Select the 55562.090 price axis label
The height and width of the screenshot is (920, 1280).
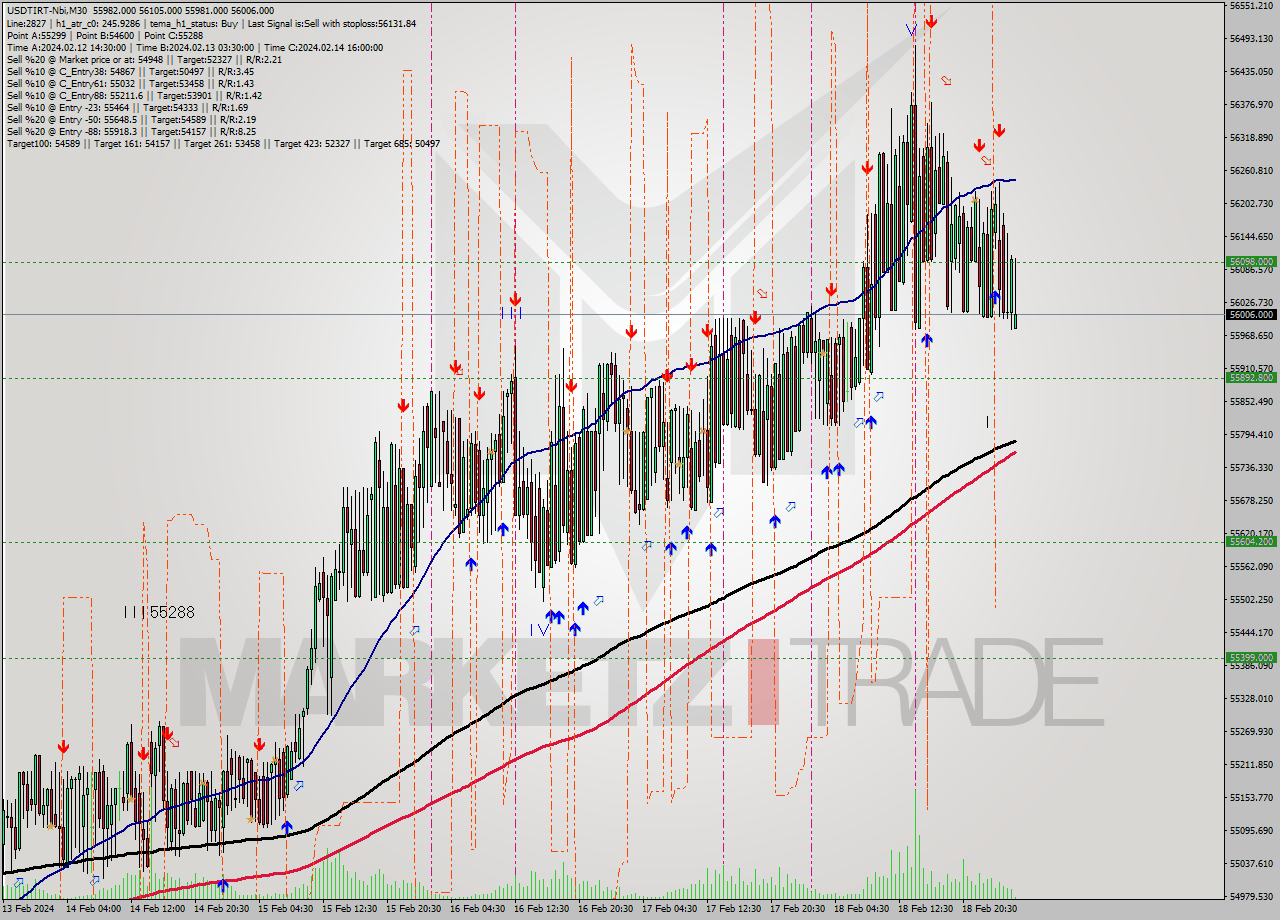(1251, 566)
